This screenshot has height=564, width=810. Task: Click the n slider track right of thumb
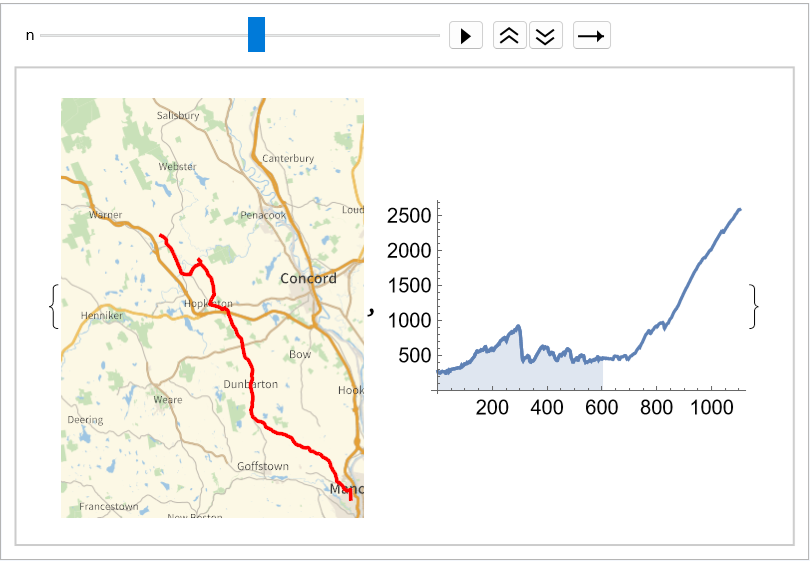[x=350, y=35]
